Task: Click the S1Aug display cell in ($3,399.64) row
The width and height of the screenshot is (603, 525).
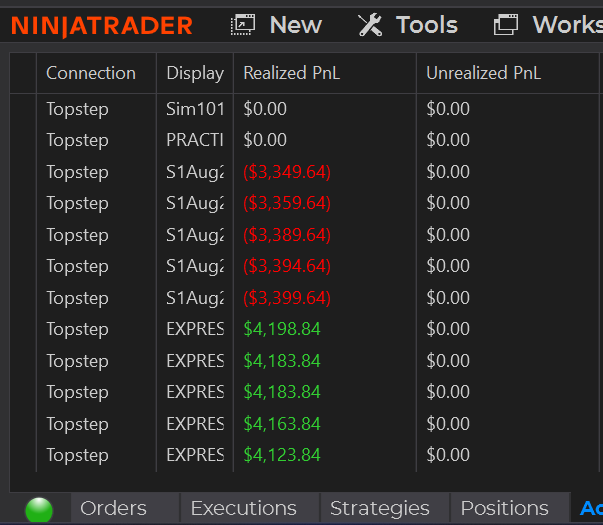Action: click(195, 298)
